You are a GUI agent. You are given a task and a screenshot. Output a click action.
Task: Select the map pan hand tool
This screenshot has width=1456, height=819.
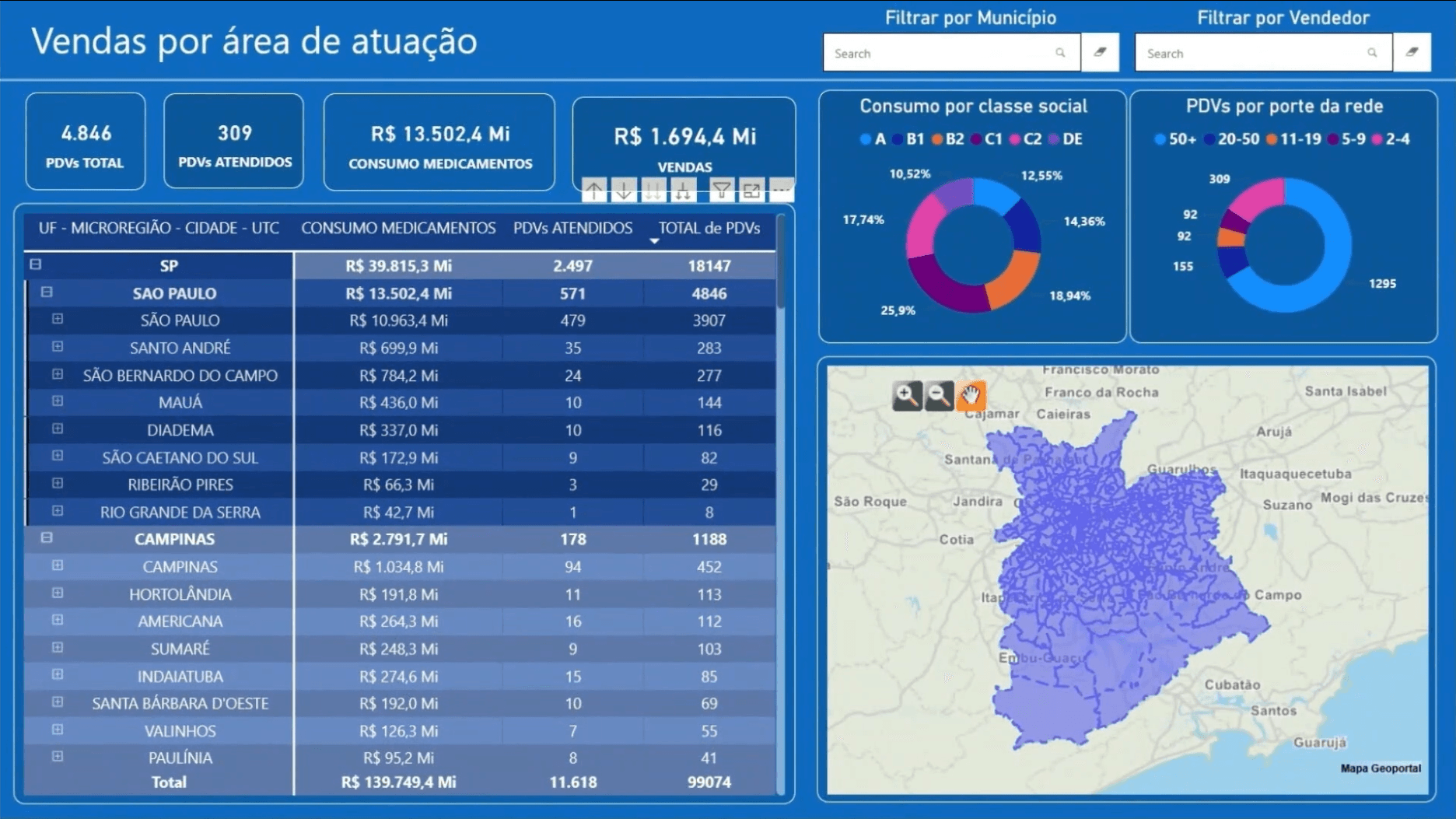970,396
